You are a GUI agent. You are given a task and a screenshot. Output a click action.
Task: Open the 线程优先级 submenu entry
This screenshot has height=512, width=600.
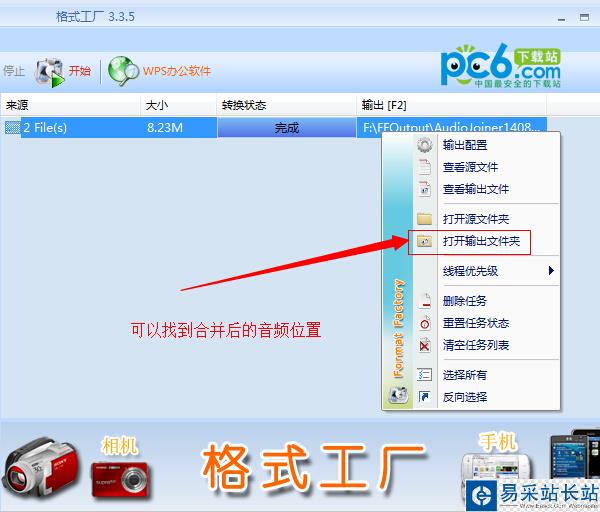[x=471, y=271]
